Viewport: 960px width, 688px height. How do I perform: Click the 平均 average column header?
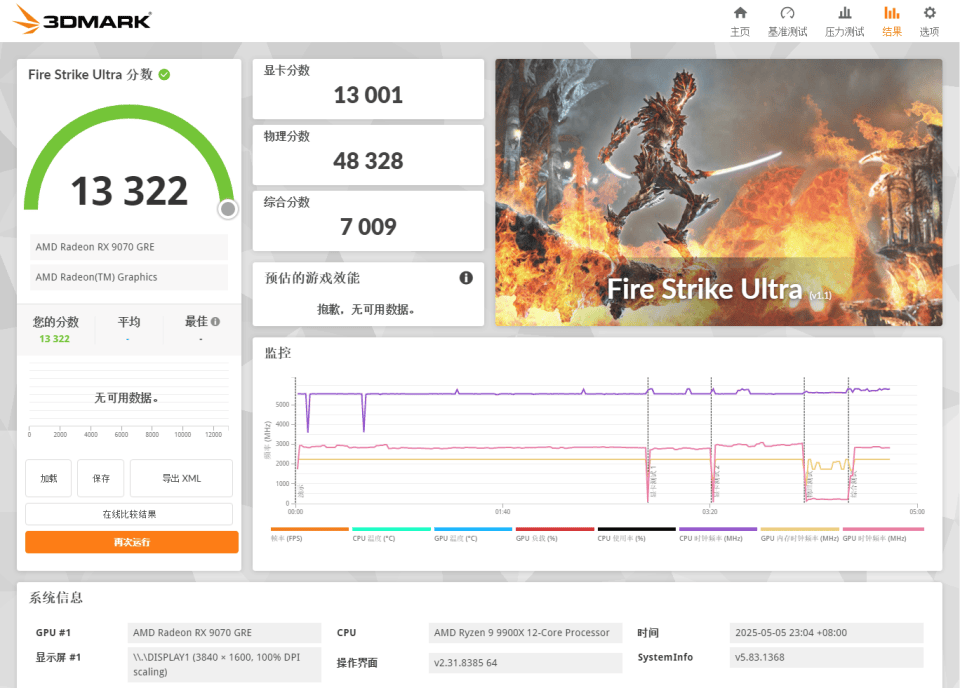(x=129, y=322)
